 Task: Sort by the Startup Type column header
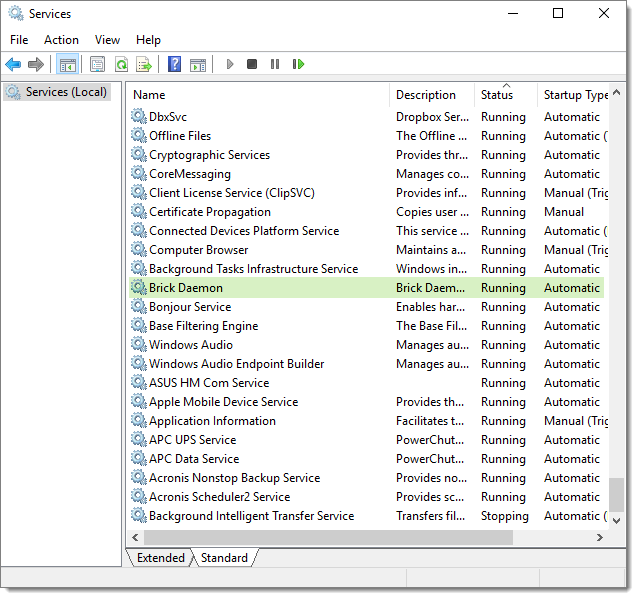[573, 95]
